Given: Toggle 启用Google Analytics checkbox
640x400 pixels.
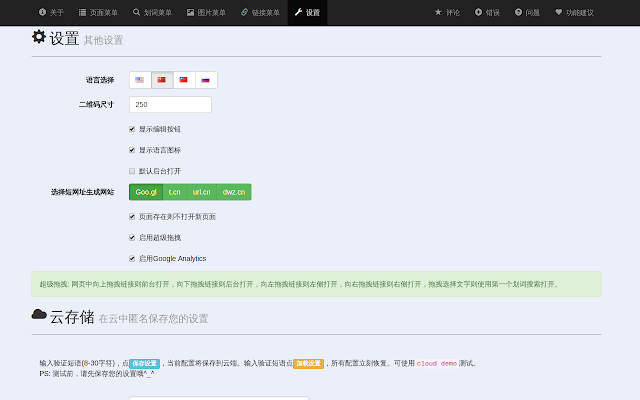Looking at the screenshot, I should point(132,258).
